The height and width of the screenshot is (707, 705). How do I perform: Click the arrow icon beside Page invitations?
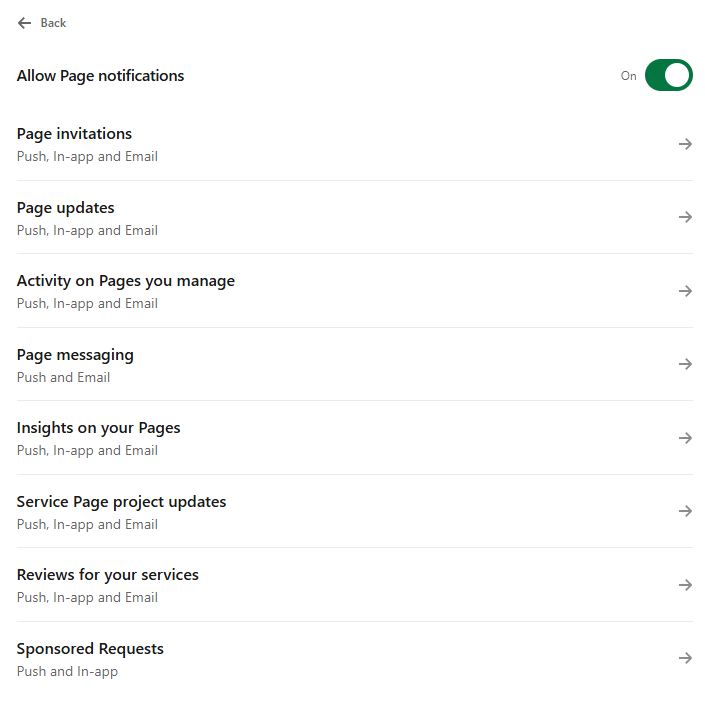(x=685, y=144)
